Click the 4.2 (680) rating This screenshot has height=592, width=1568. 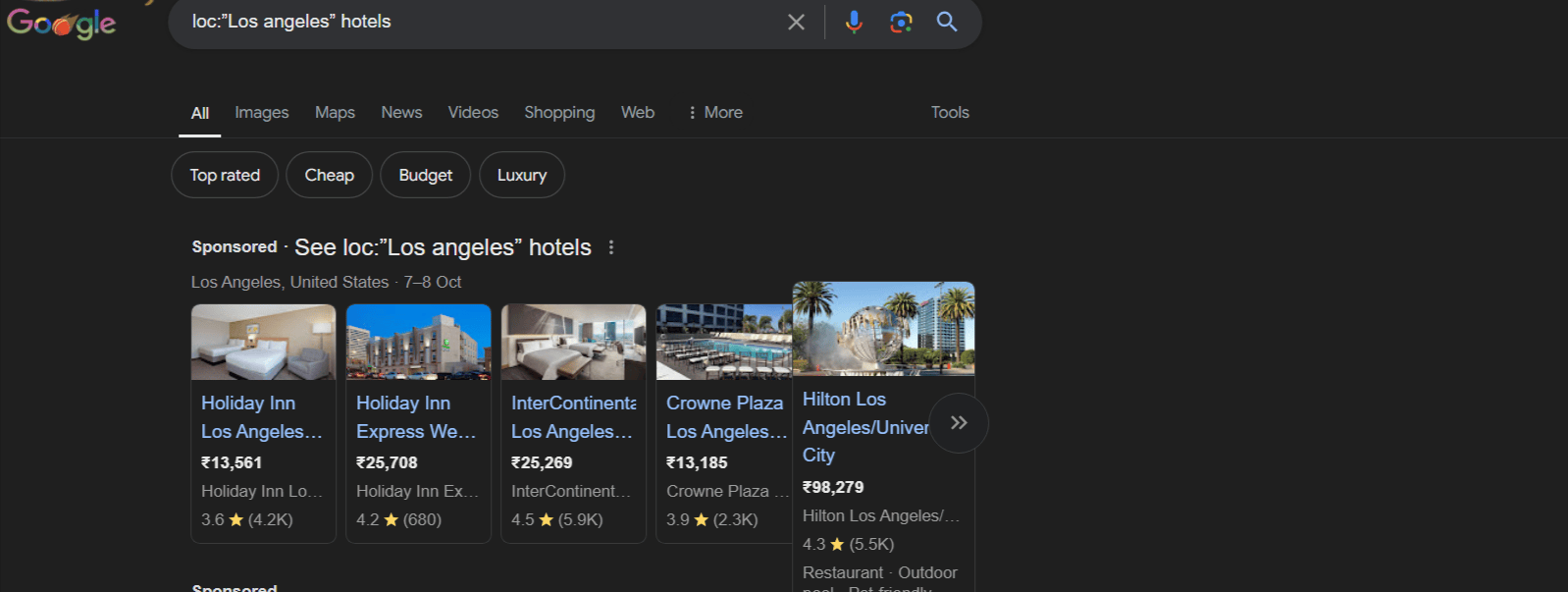pos(398,519)
